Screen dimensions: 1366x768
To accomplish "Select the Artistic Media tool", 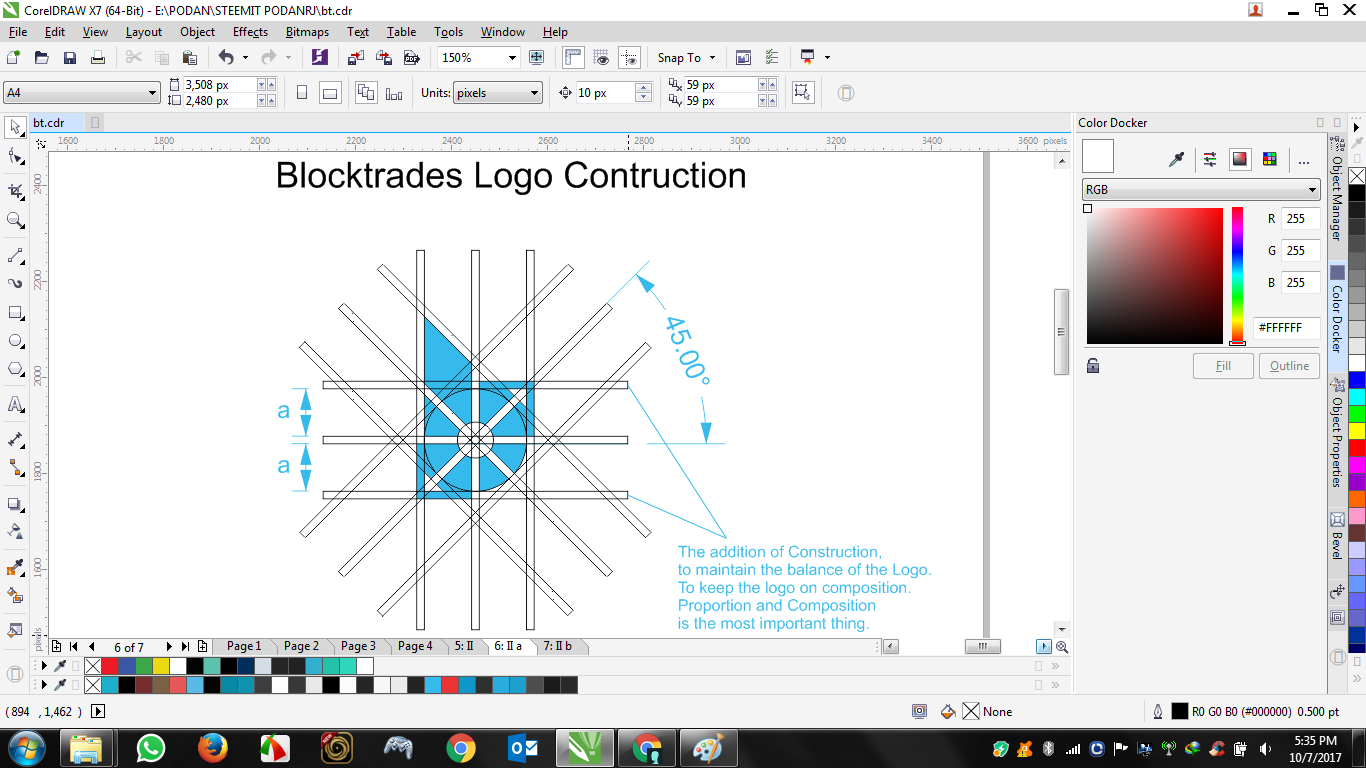I will coord(15,284).
